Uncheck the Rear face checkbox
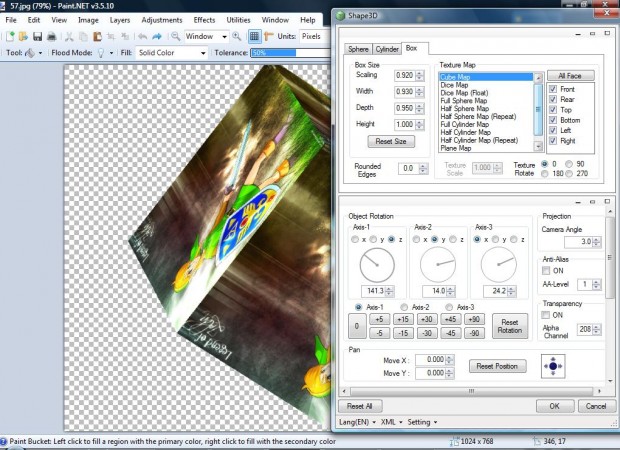Viewport: 620px width, 450px height. (x=553, y=99)
